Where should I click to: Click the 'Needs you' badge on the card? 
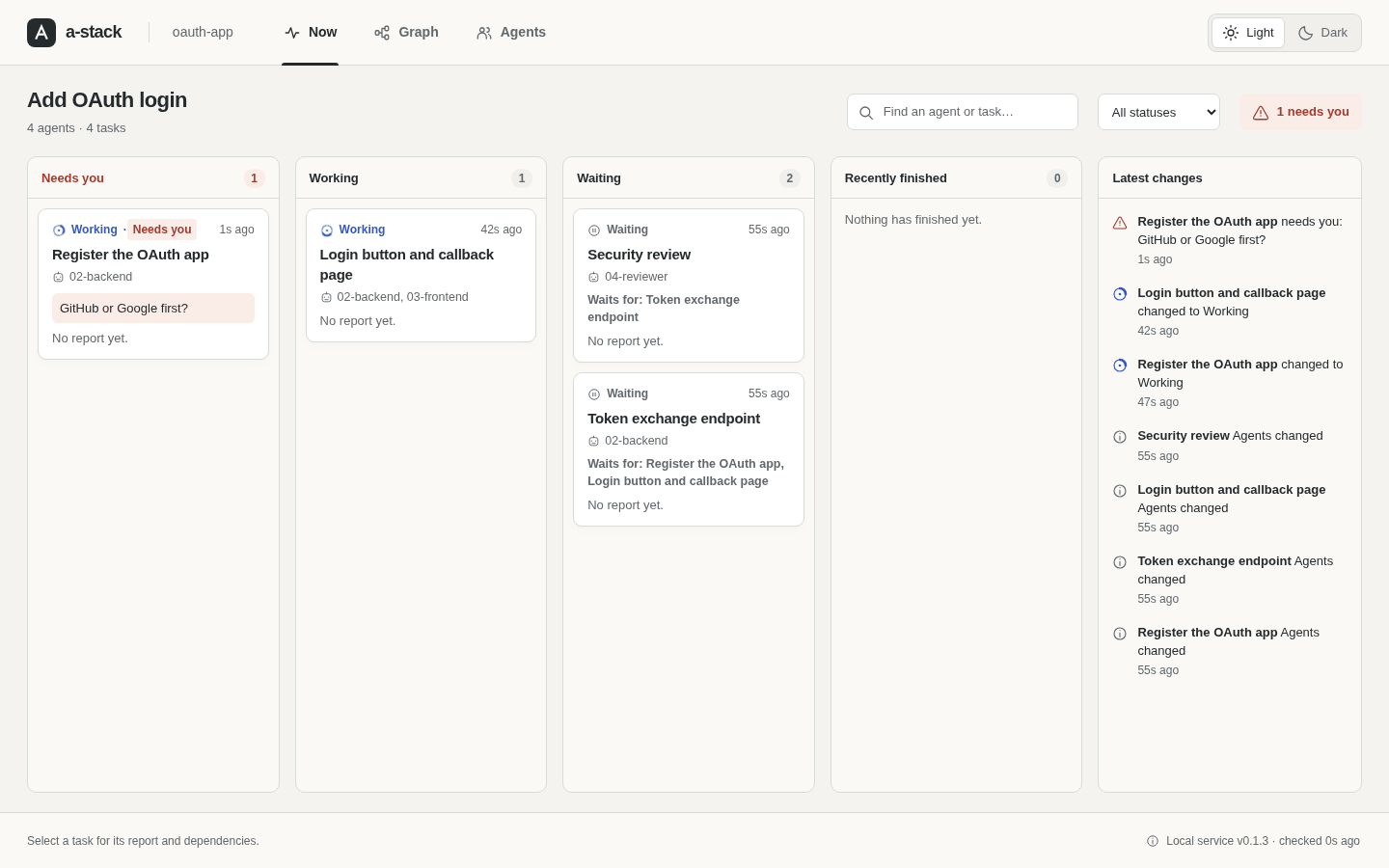(x=162, y=230)
